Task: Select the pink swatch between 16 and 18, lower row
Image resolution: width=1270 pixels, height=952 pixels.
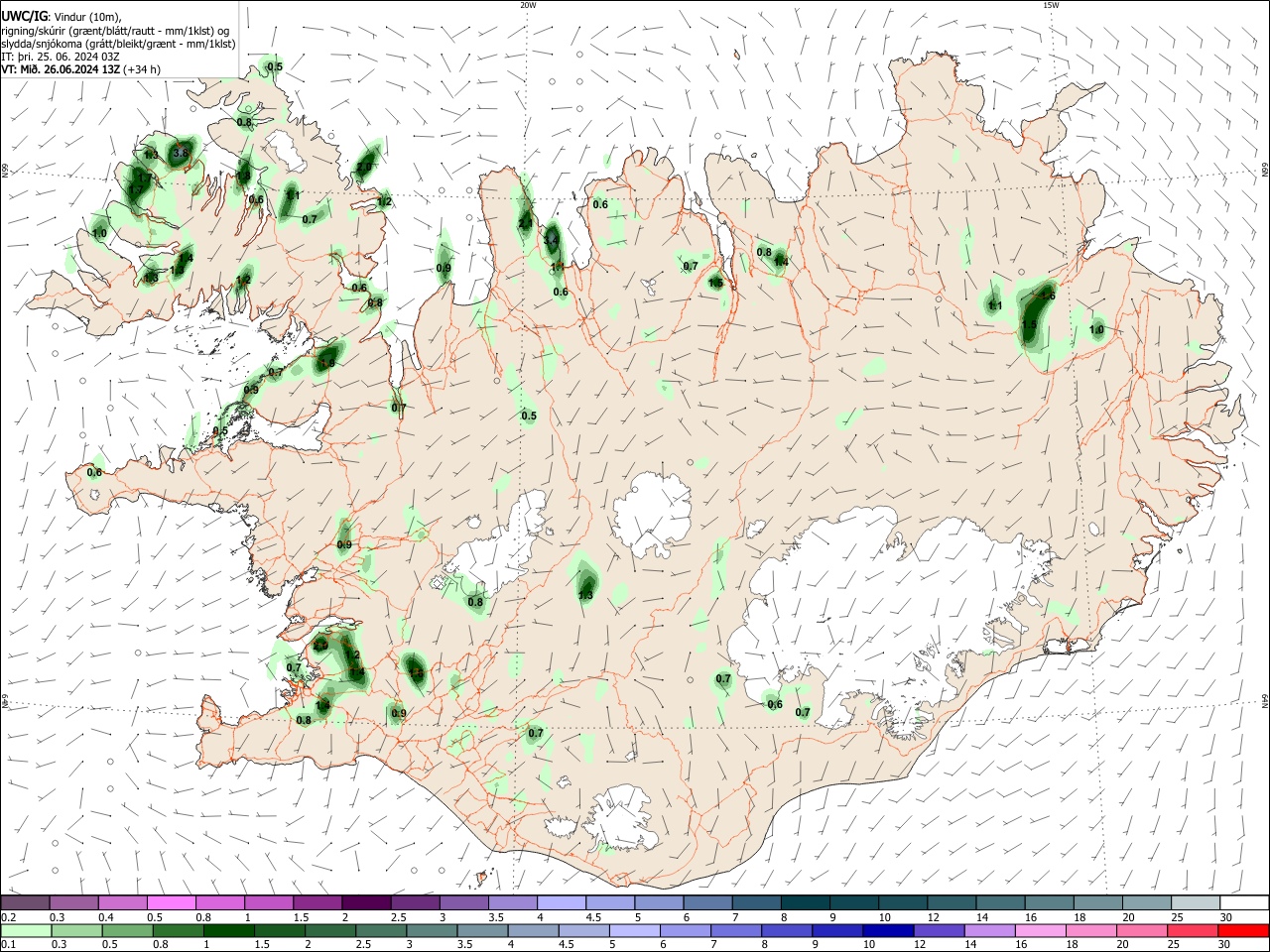Action: click(x=1040, y=930)
